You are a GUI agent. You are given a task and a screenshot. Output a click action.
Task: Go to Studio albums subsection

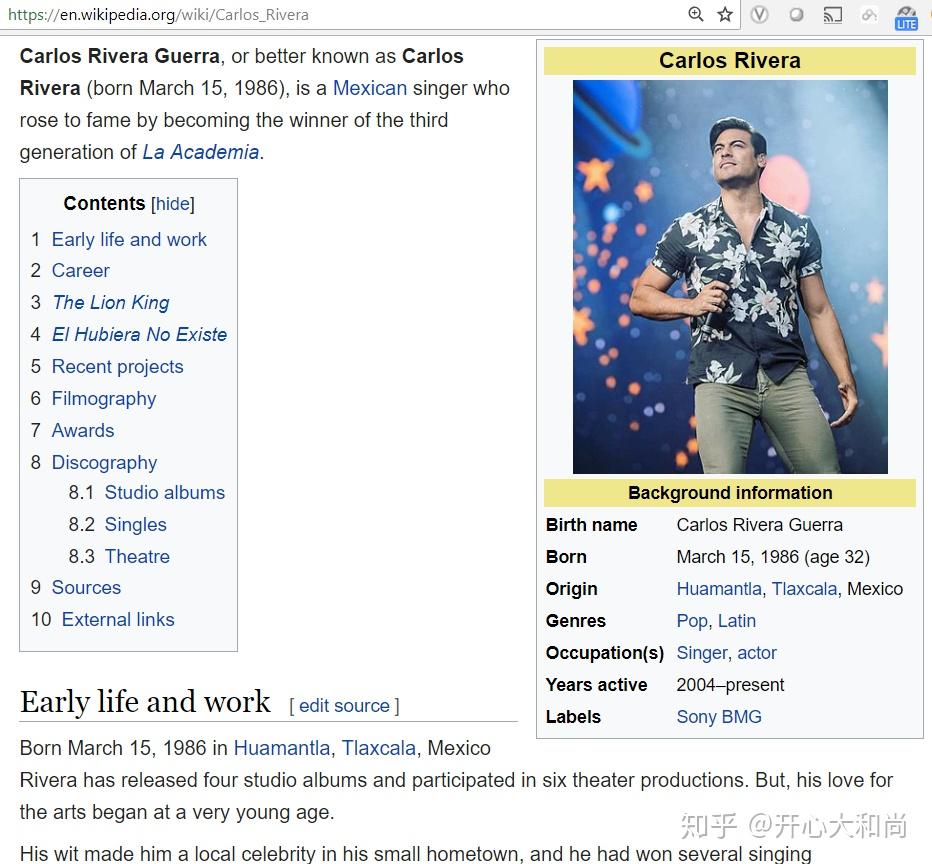[x=165, y=493]
